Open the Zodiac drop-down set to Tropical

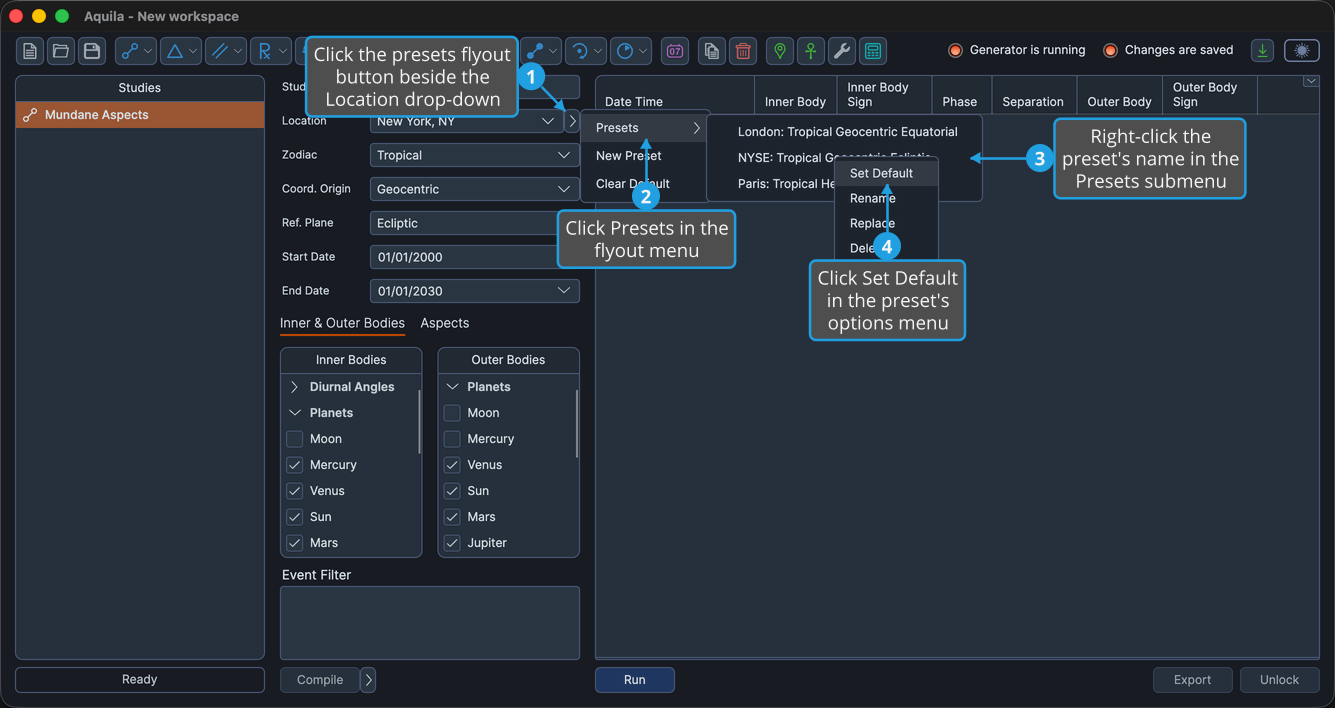[x=474, y=155]
